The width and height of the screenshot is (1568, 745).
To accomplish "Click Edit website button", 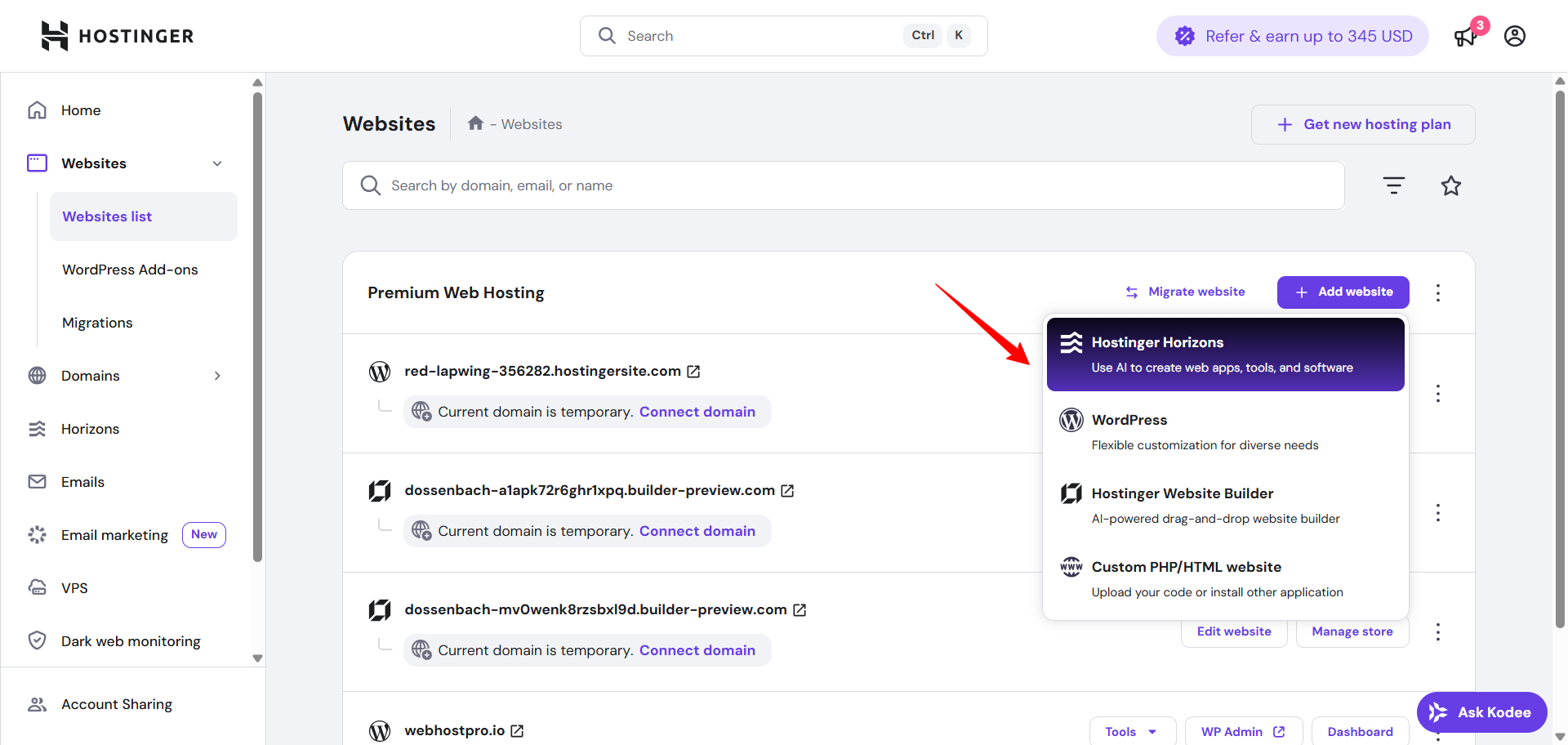I will [x=1234, y=631].
